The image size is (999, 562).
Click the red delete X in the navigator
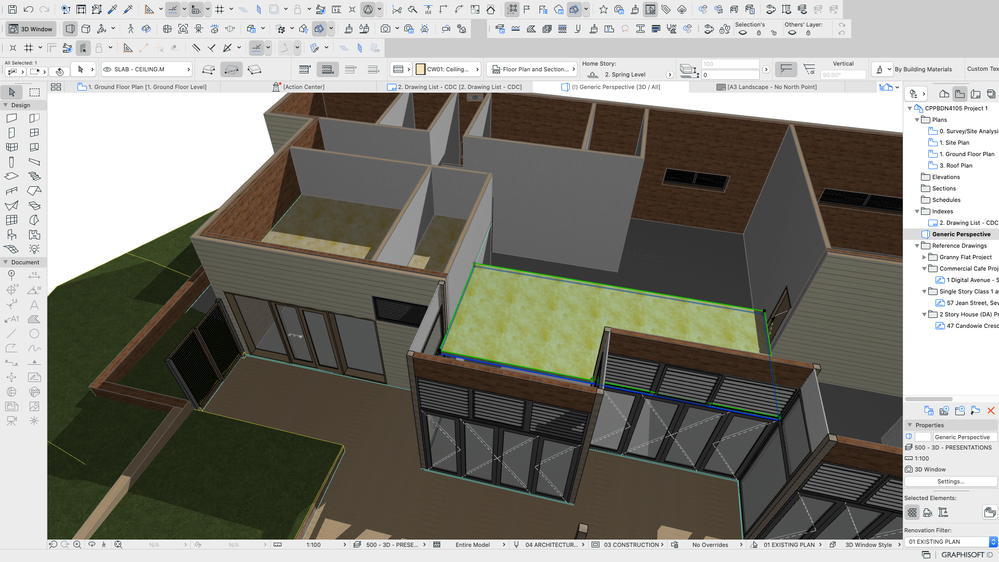(x=991, y=410)
